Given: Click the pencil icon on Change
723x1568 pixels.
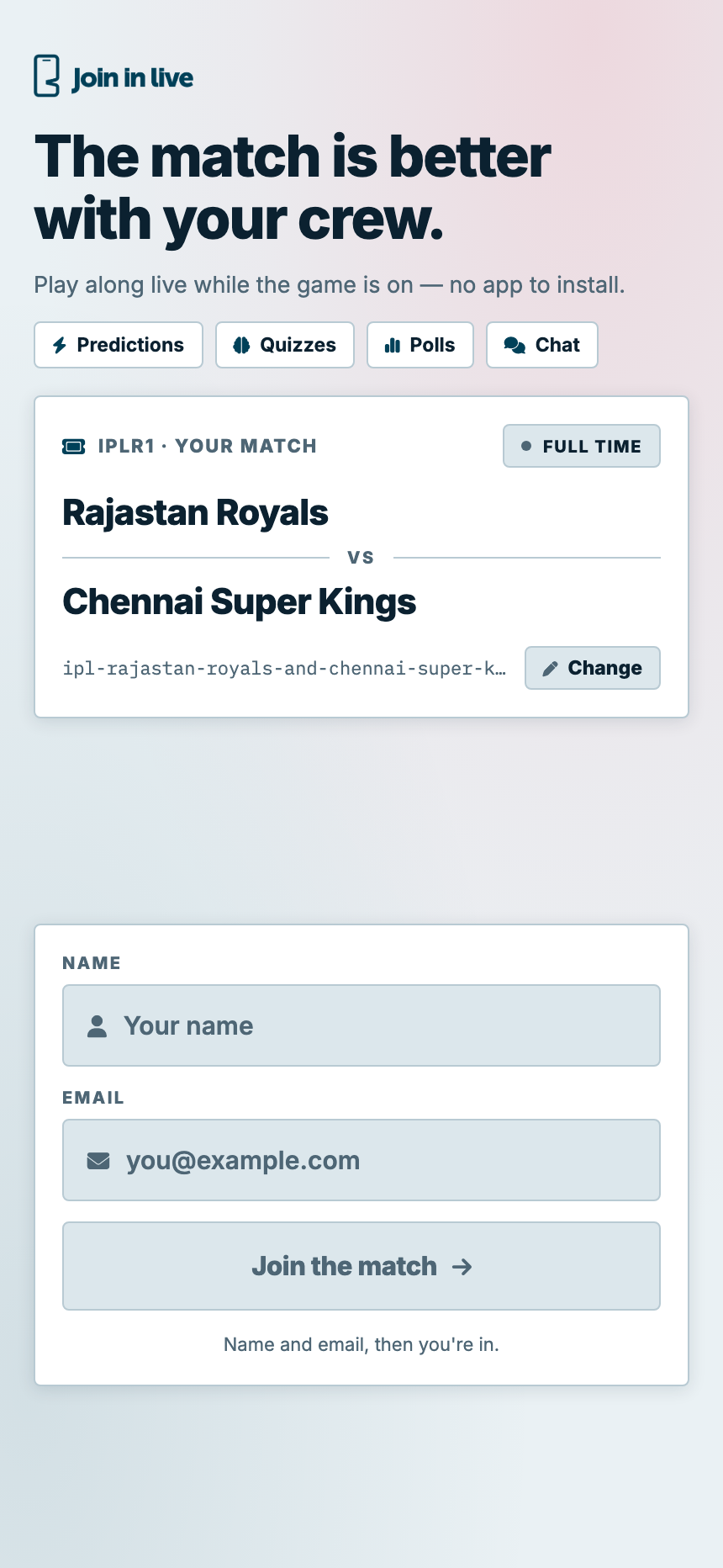Looking at the screenshot, I should [x=550, y=669].
